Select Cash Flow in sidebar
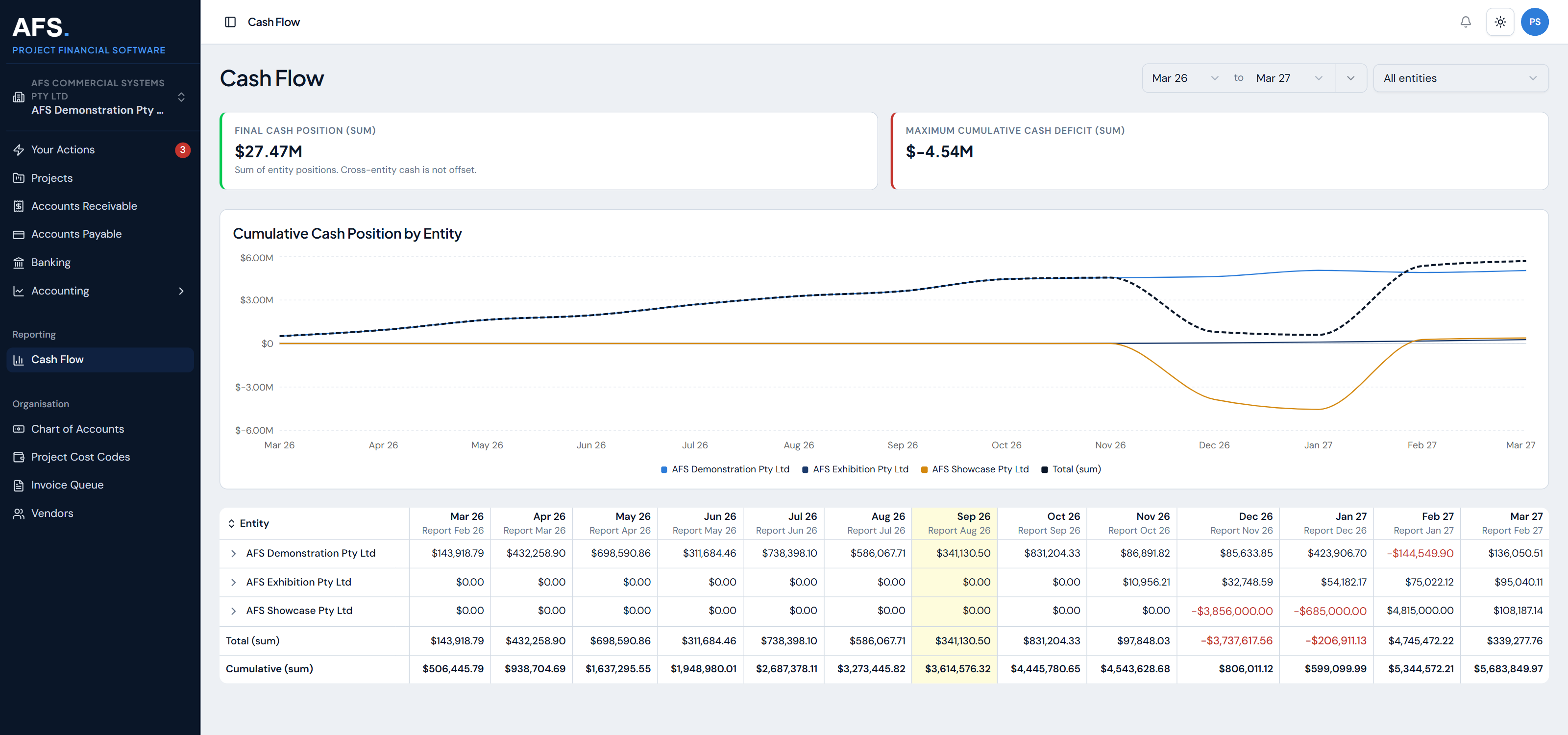The image size is (1568, 735). pos(100,360)
